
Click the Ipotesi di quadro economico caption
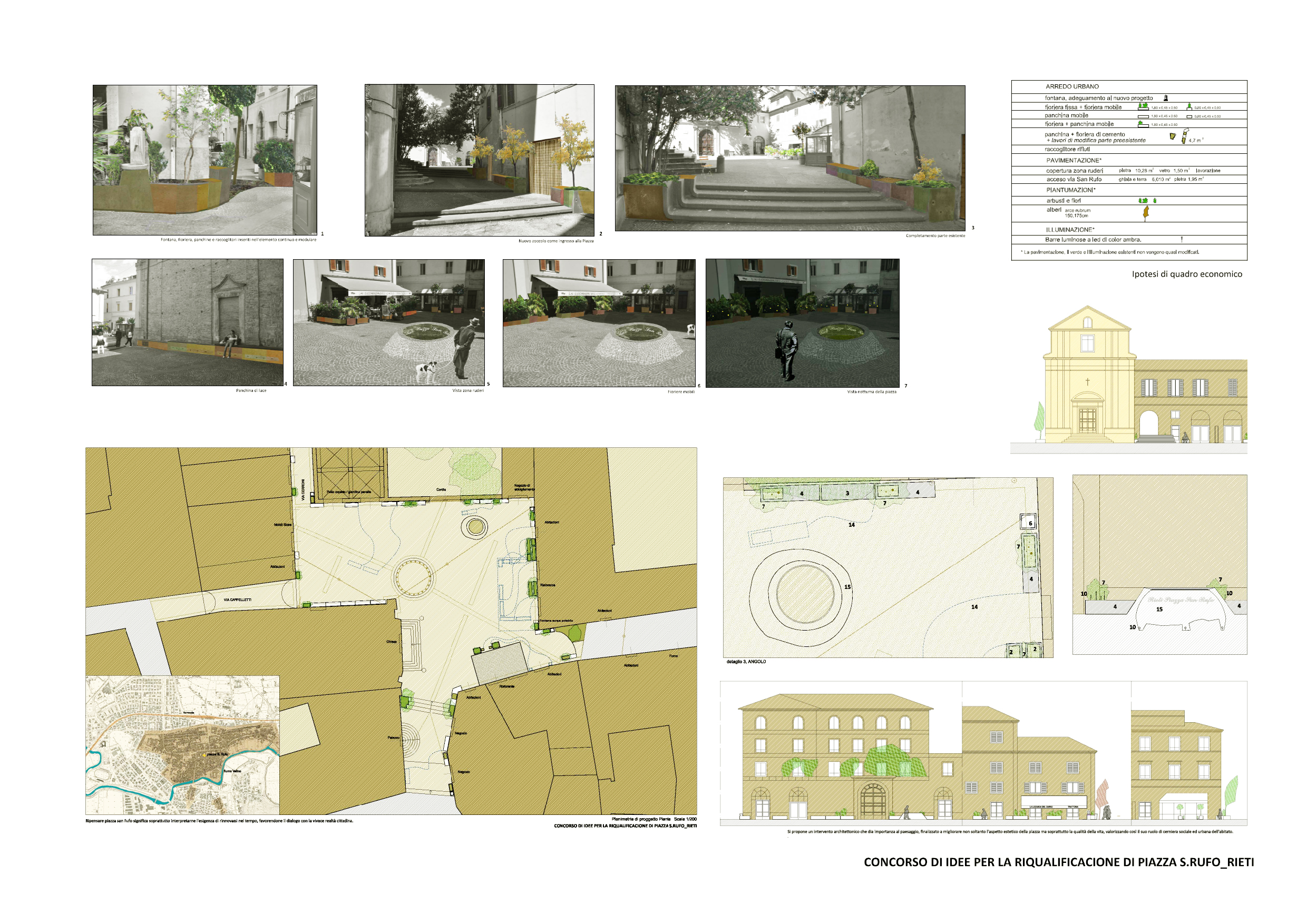1187,274
